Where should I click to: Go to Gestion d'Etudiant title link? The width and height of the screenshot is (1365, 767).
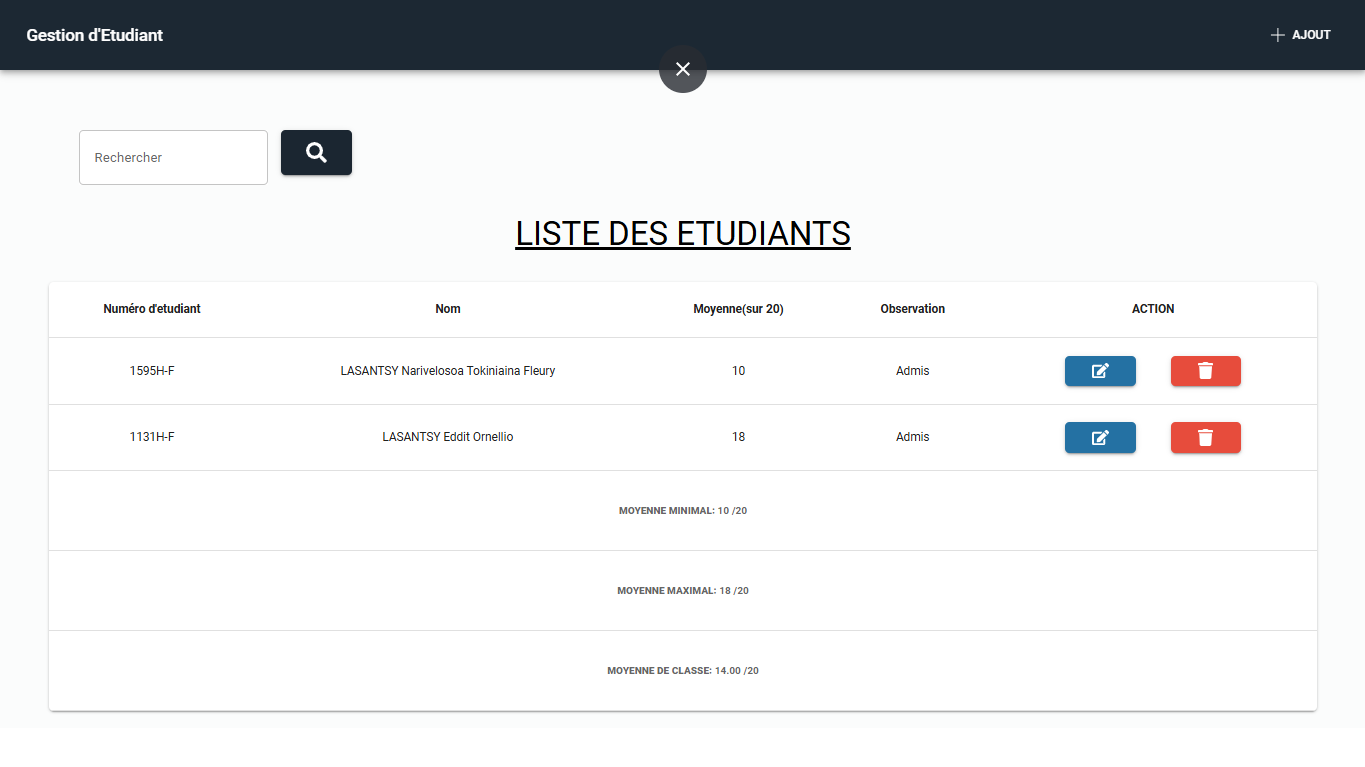point(94,35)
